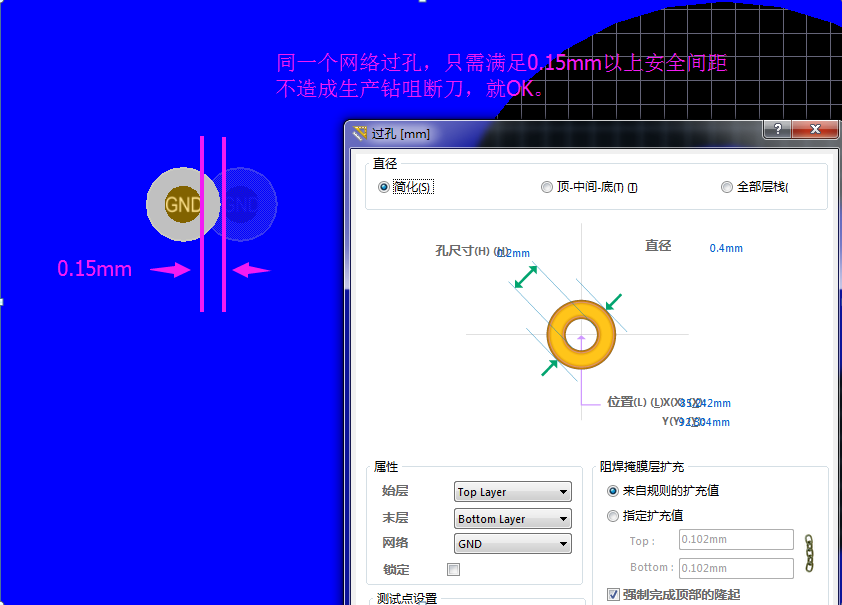Click the via dialog title-bar icon
Image resolution: width=842 pixels, height=605 pixels.
coord(360,133)
